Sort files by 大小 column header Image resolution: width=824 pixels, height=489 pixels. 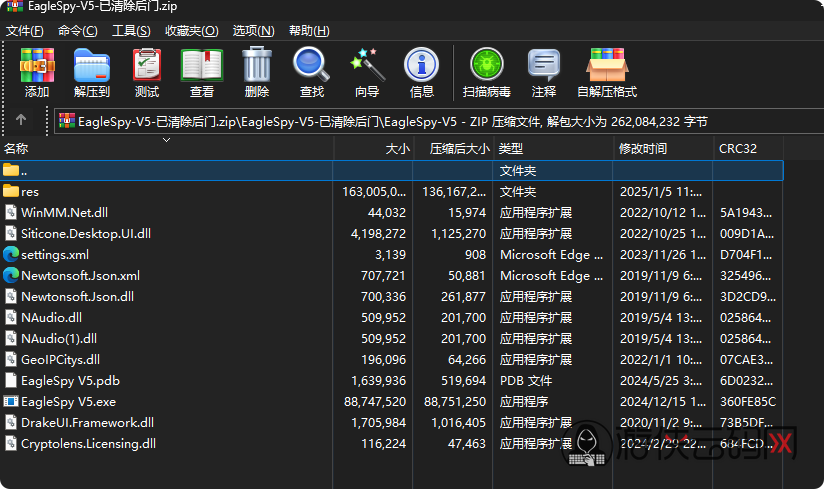(397, 149)
